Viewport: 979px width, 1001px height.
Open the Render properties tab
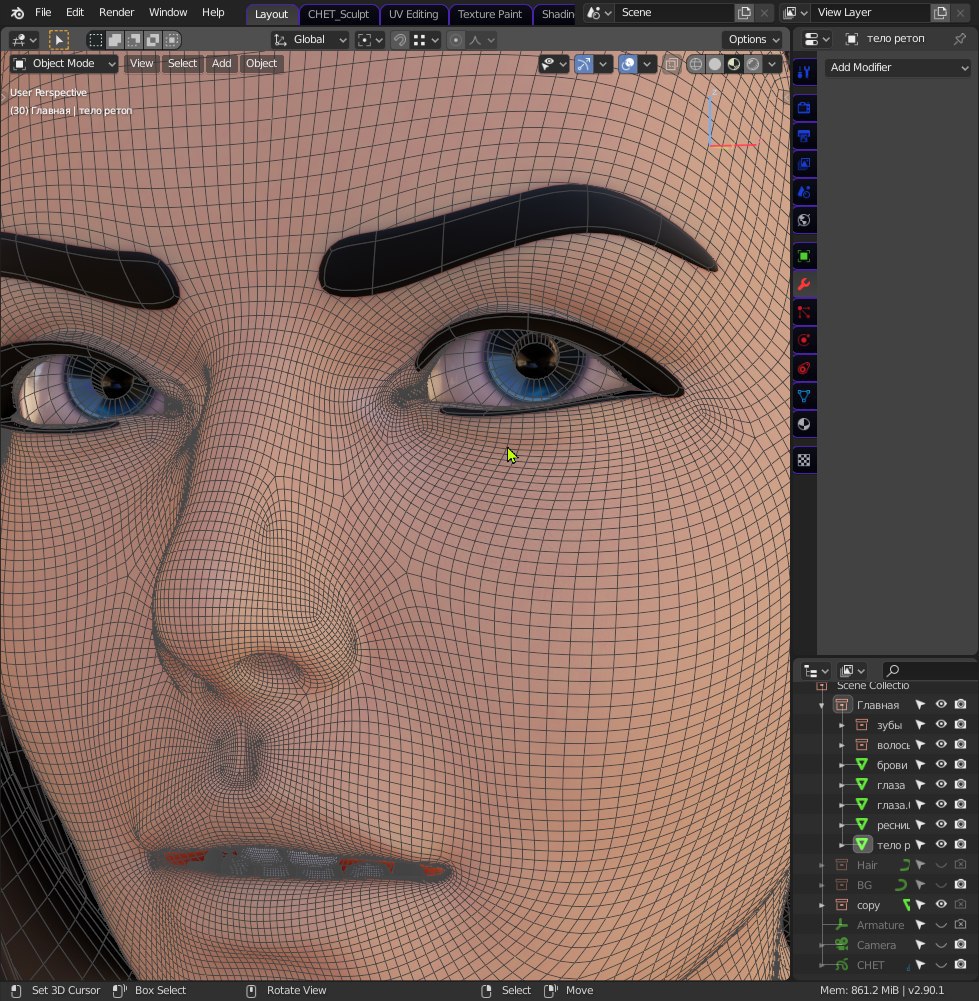pyautogui.click(x=804, y=108)
